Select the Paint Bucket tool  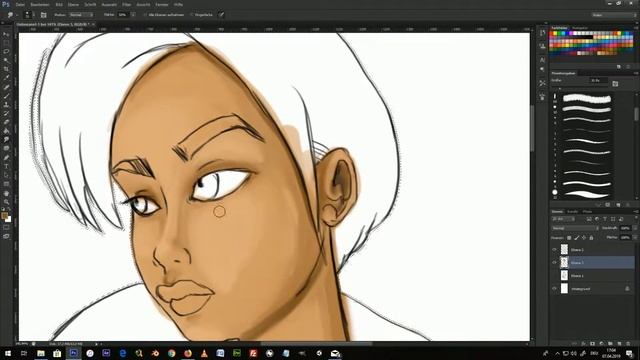coord(6,131)
